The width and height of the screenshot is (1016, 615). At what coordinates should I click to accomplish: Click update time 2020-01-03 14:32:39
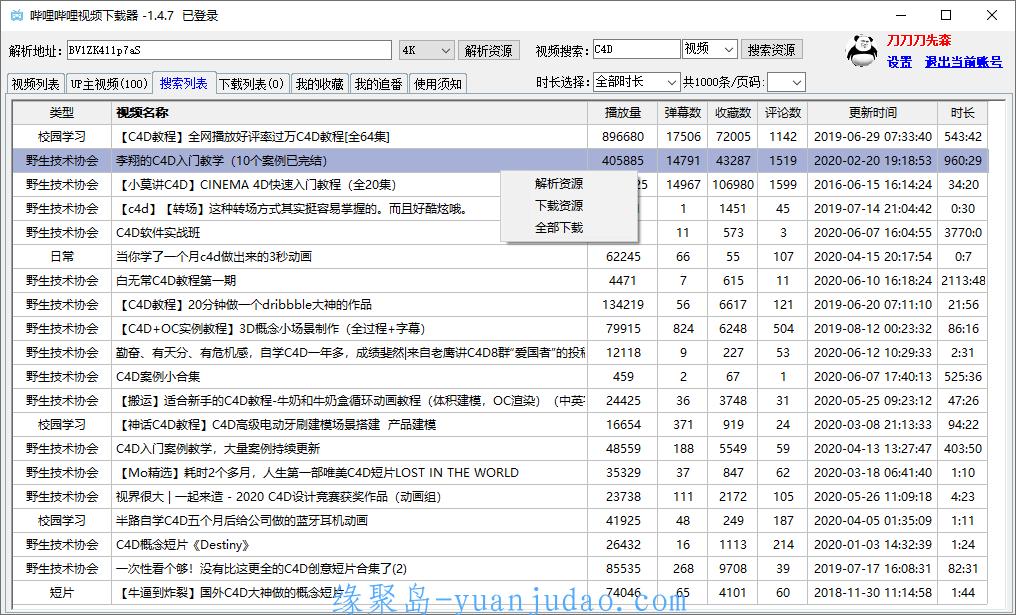pyautogui.click(x=873, y=544)
